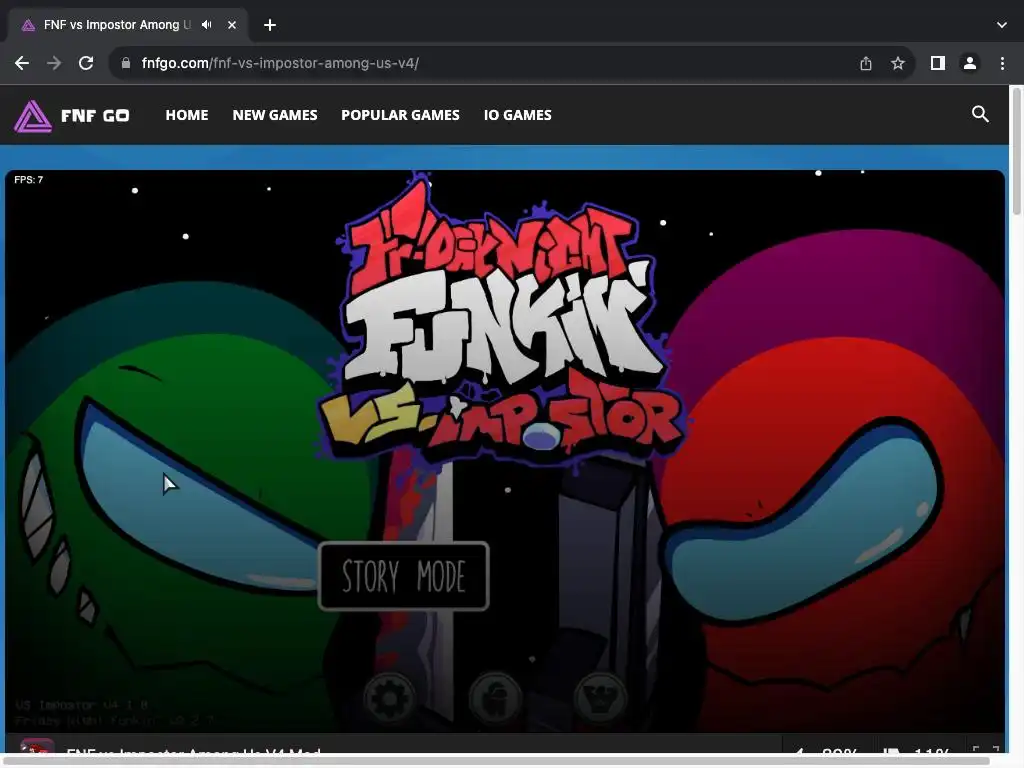1024x768 pixels.
Task: Open the side panel icon
Action: 938,63
